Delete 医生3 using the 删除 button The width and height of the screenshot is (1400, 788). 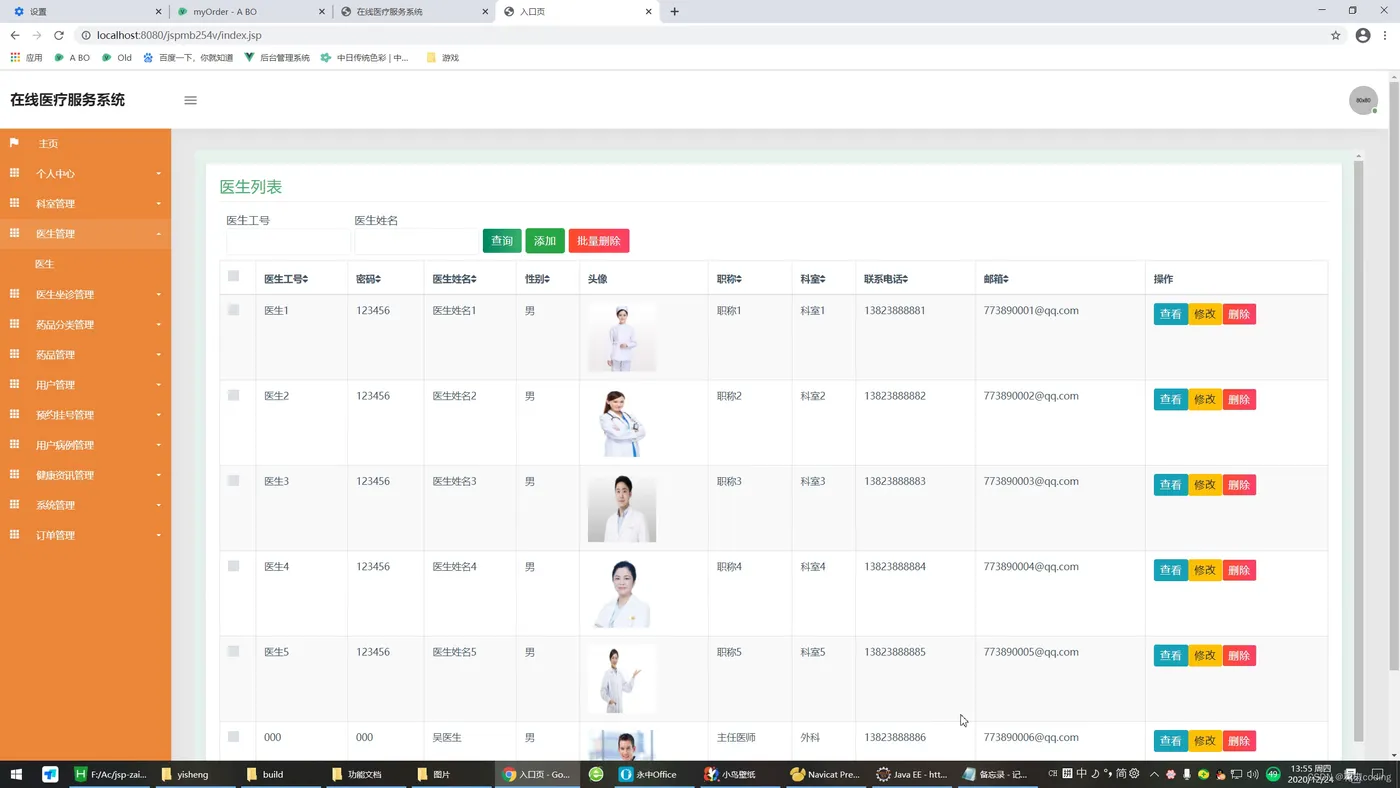(1239, 485)
